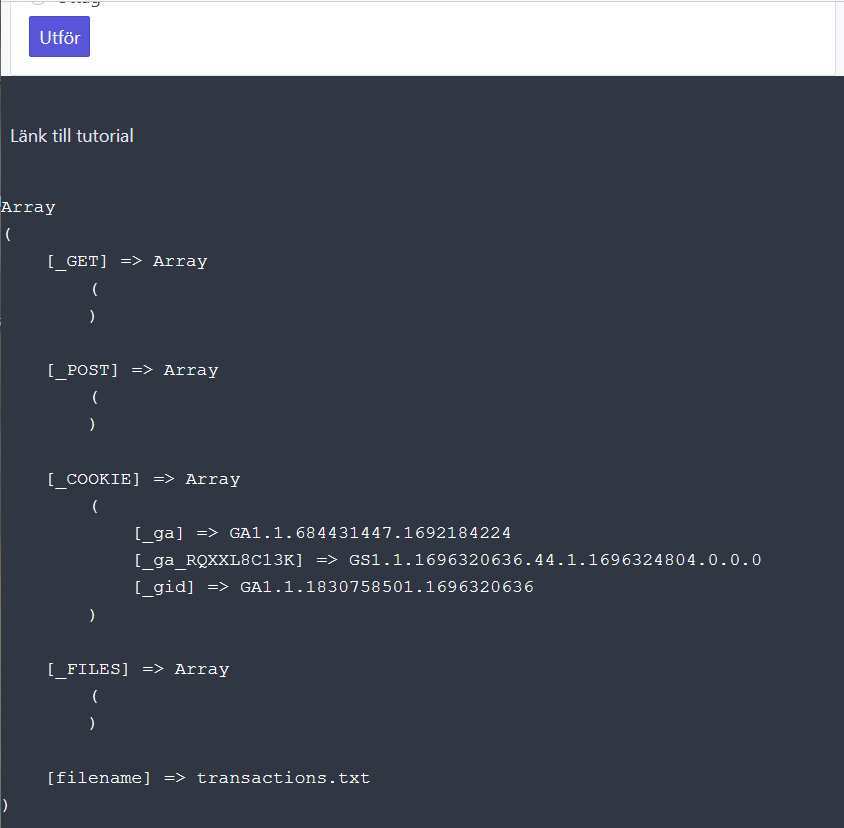Click the top-level Array heading text
This screenshot has height=828, width=844.
[x=28, y=207]
